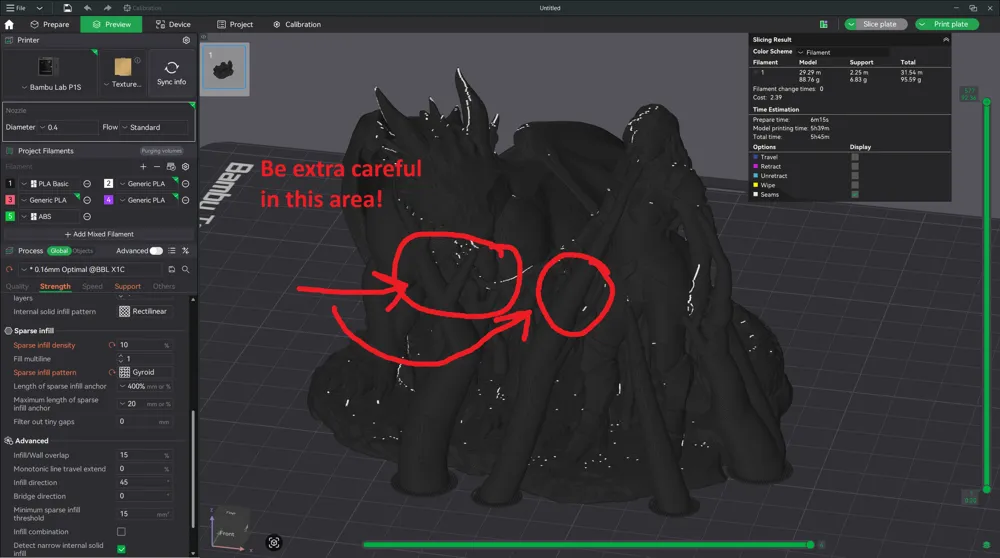Viewport: 1000px width, 558px height.
Task: Click the Purging volumes button
Action: click(161, 151)
